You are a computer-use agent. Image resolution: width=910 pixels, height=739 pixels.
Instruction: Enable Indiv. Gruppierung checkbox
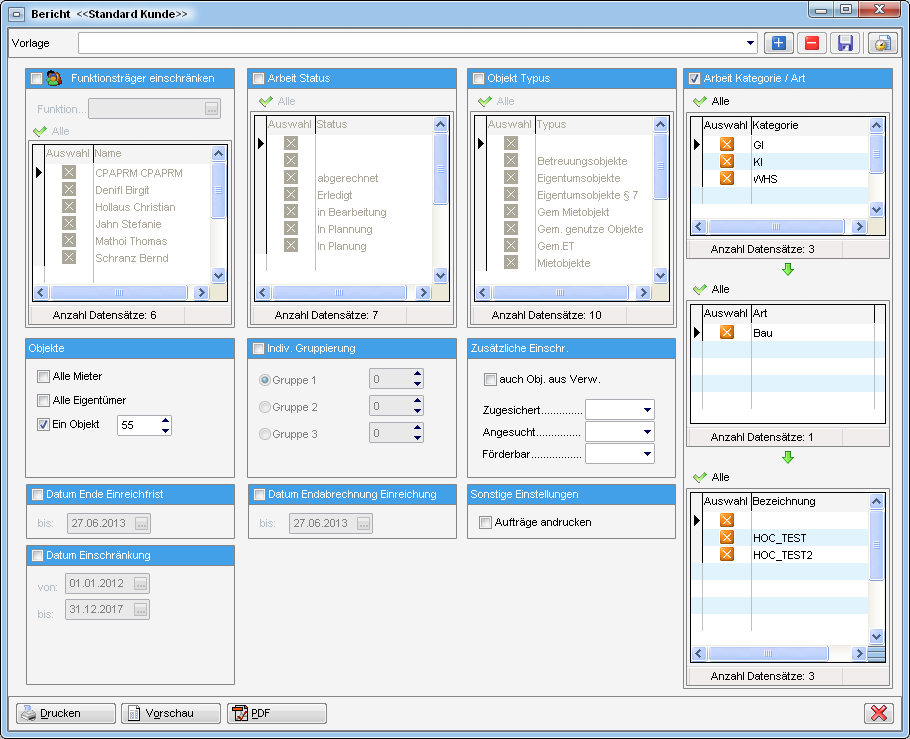pos(259,348)
